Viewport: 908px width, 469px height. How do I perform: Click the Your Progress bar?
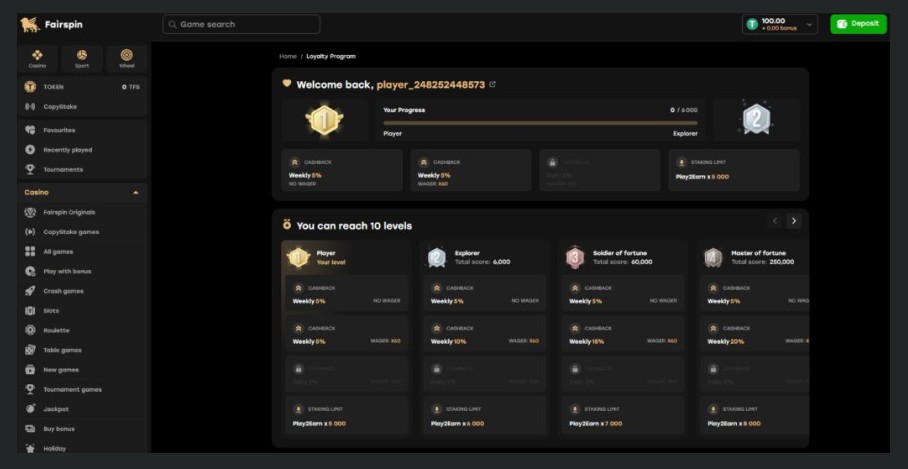540,122
